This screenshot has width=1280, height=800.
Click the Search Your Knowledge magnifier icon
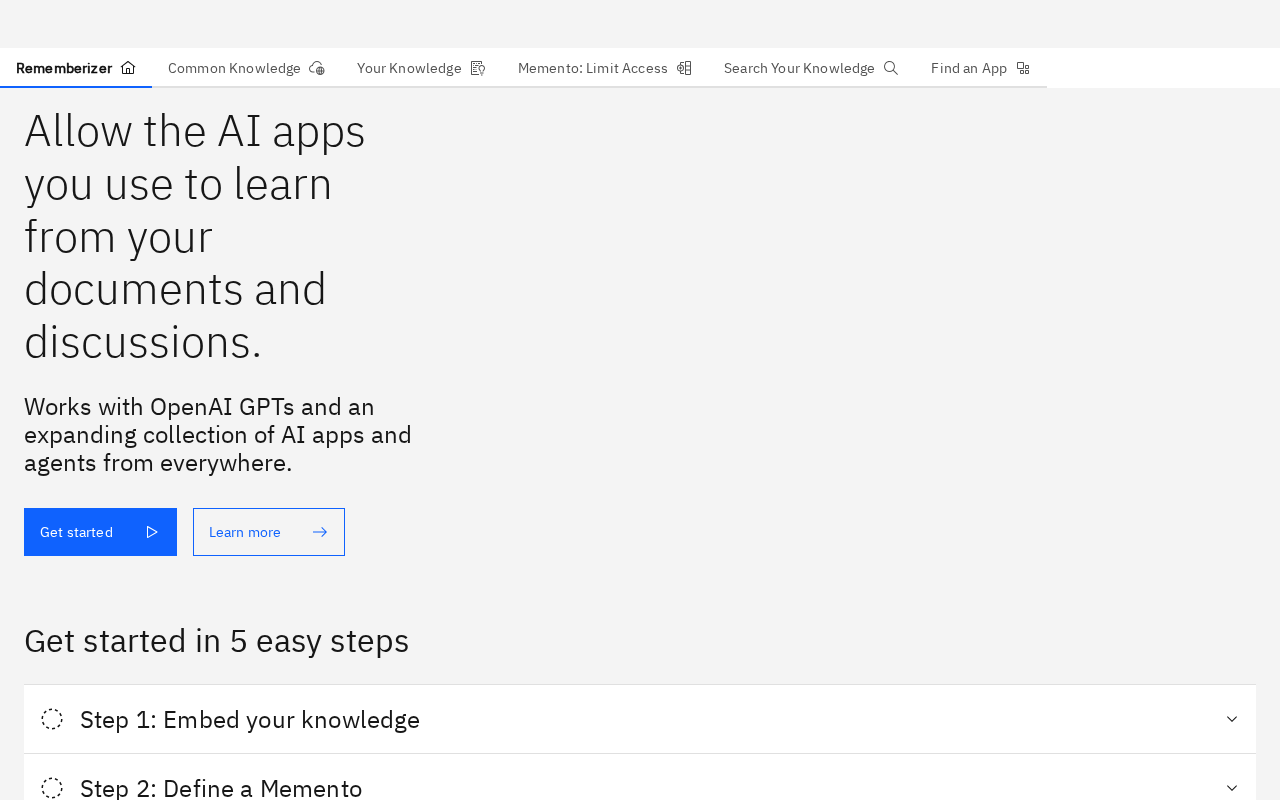coord(891,68)
